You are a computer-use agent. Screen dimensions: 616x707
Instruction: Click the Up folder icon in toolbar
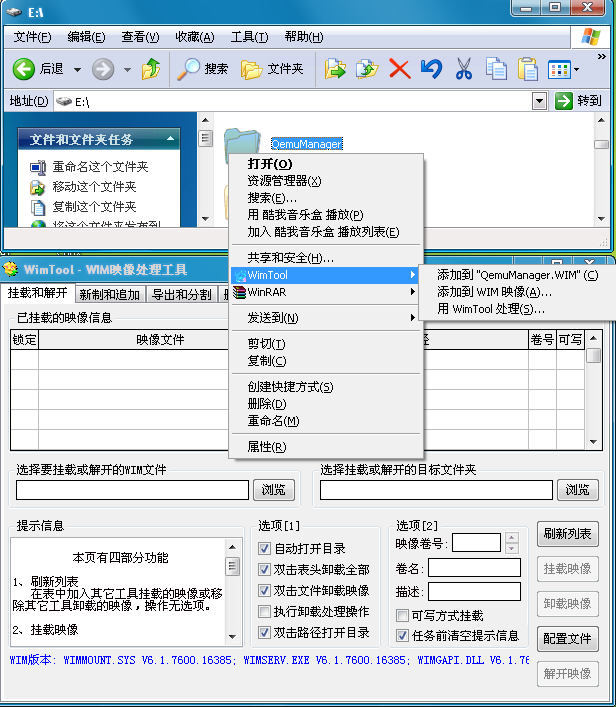pos(151,69)
